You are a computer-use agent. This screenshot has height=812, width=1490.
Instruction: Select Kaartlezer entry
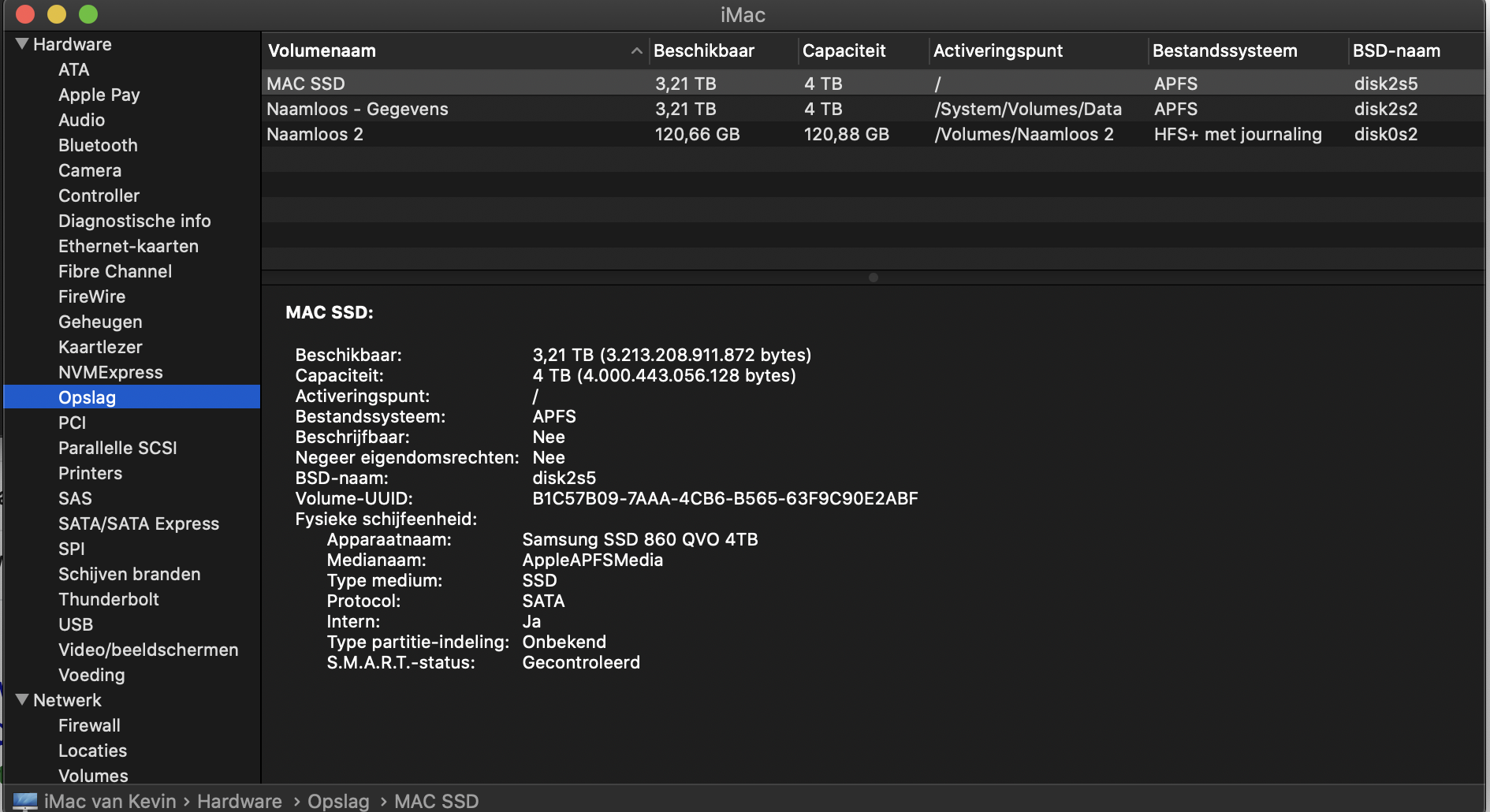tap(100, 347)
